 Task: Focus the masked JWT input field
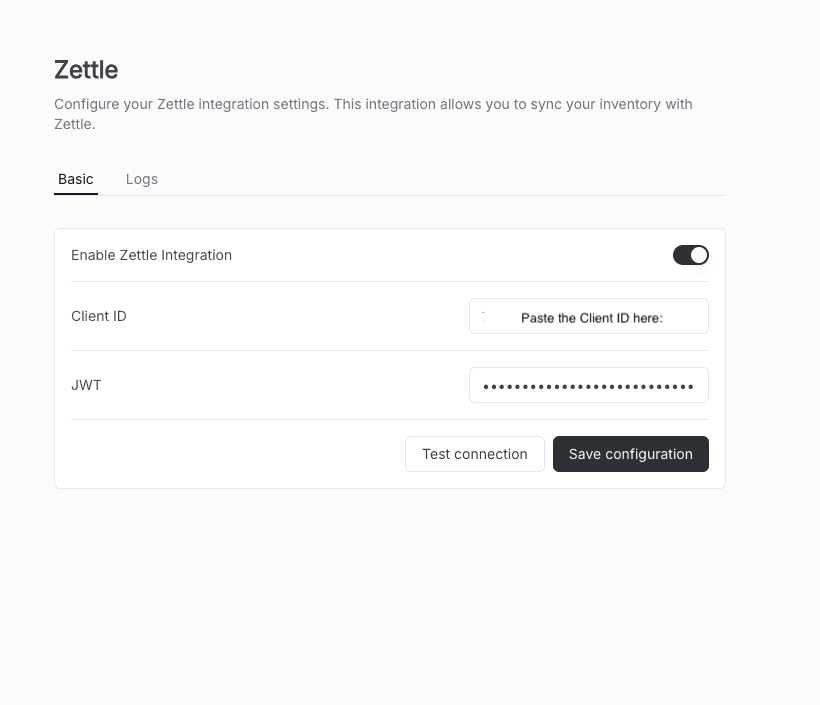point(588,385)
